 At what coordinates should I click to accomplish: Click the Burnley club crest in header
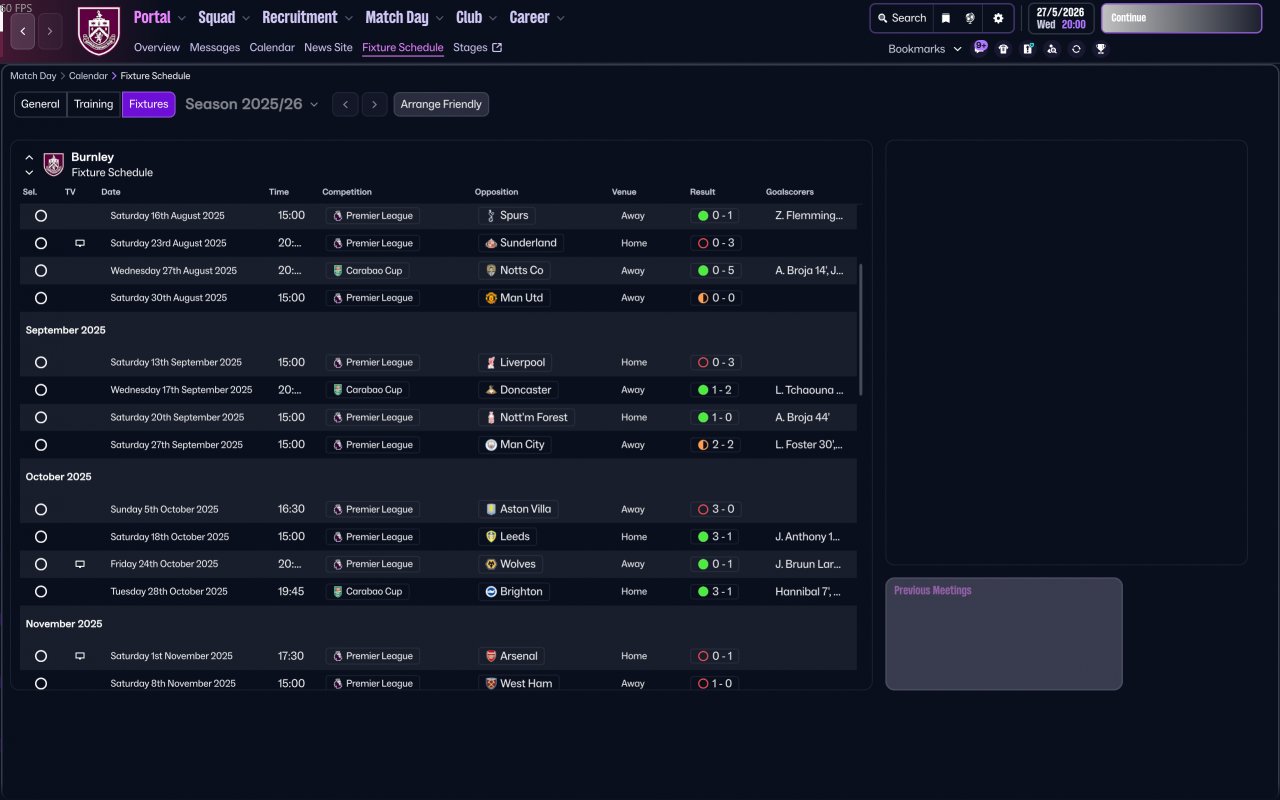pyautogui.click(x=98, y=31)
